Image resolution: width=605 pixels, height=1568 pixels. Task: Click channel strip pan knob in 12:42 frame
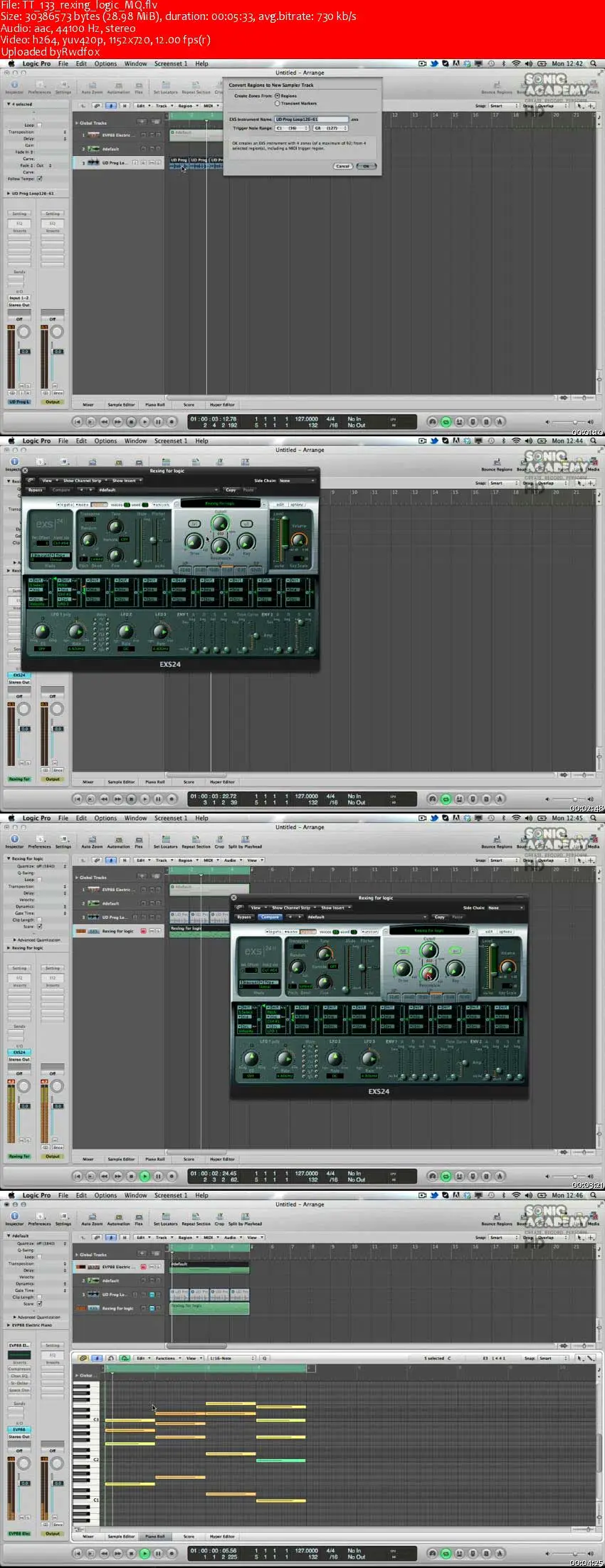click(x=24, y=332)
